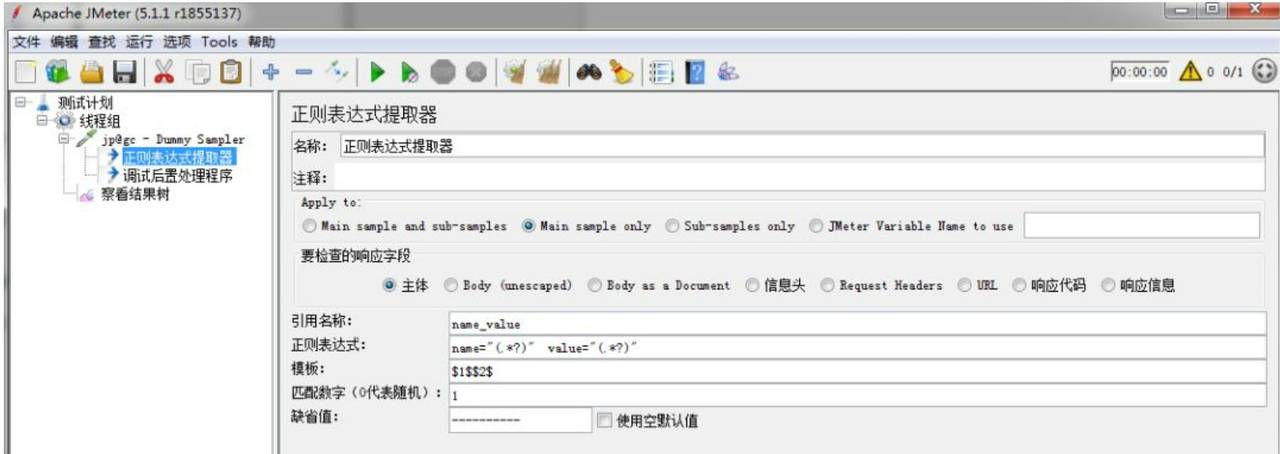Click the remote engine status circle icon

(1265, 72)
